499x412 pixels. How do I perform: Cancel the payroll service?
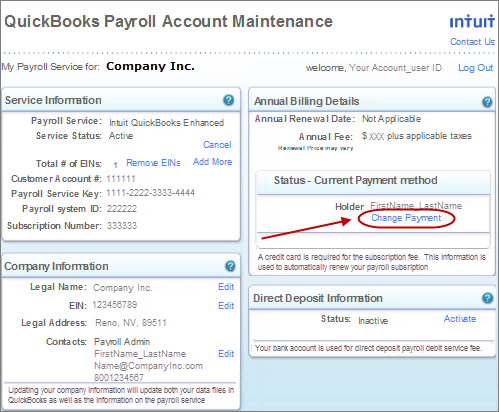[217, 145]
